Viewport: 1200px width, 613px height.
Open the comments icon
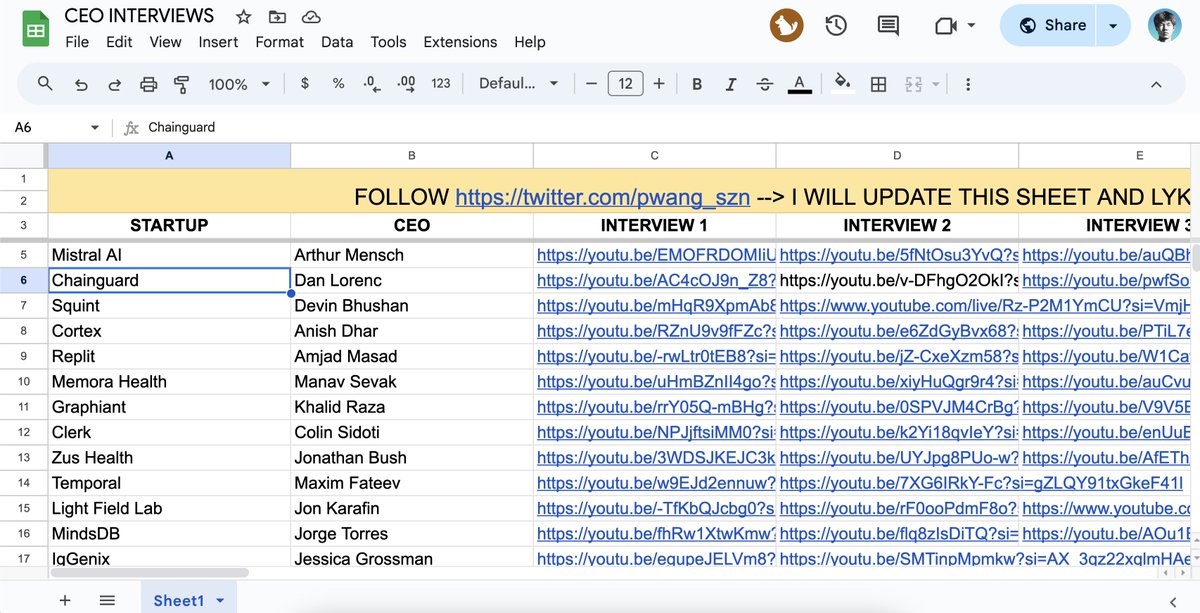(888, 26)
